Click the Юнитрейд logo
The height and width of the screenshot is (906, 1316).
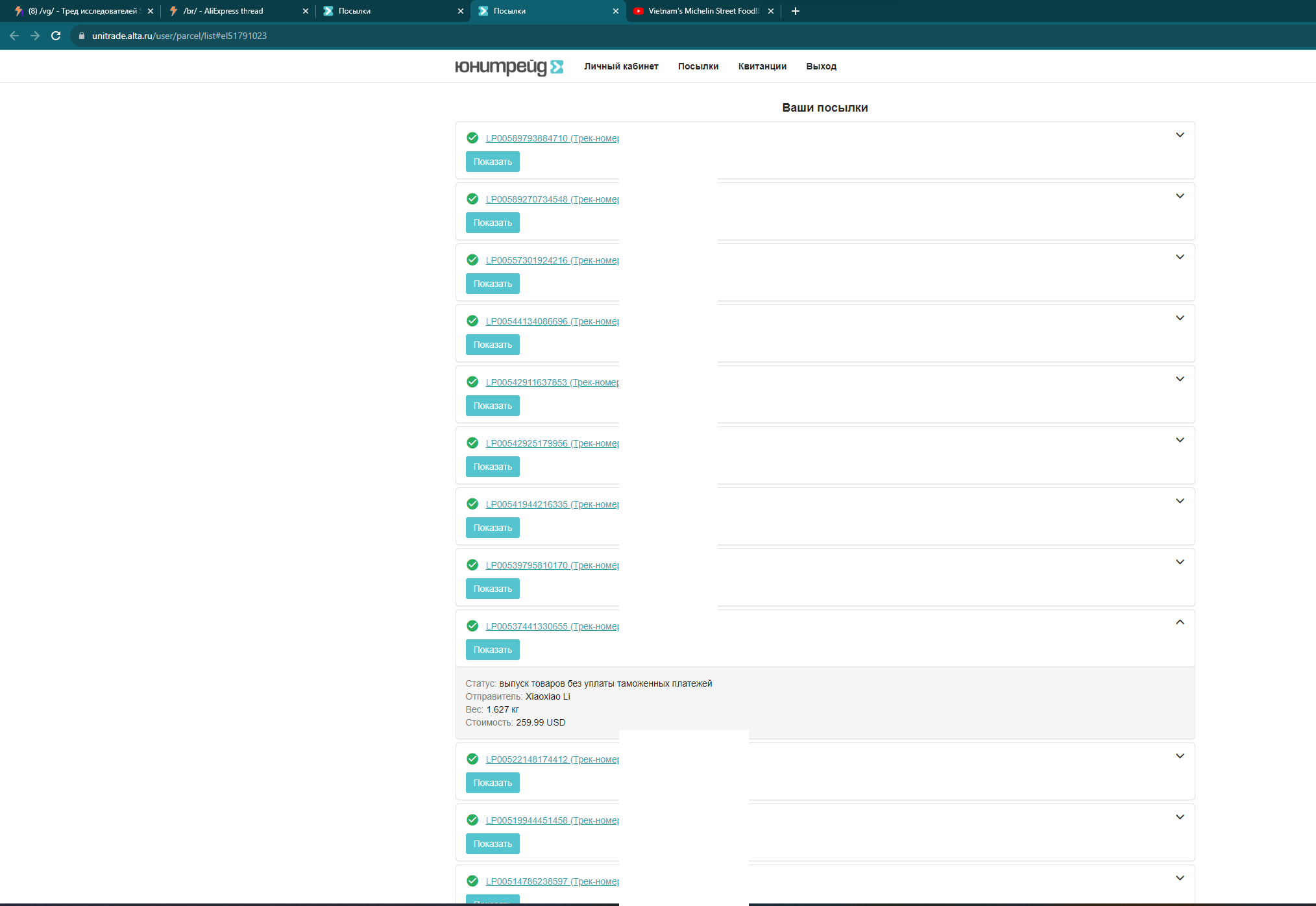[509, 67]
